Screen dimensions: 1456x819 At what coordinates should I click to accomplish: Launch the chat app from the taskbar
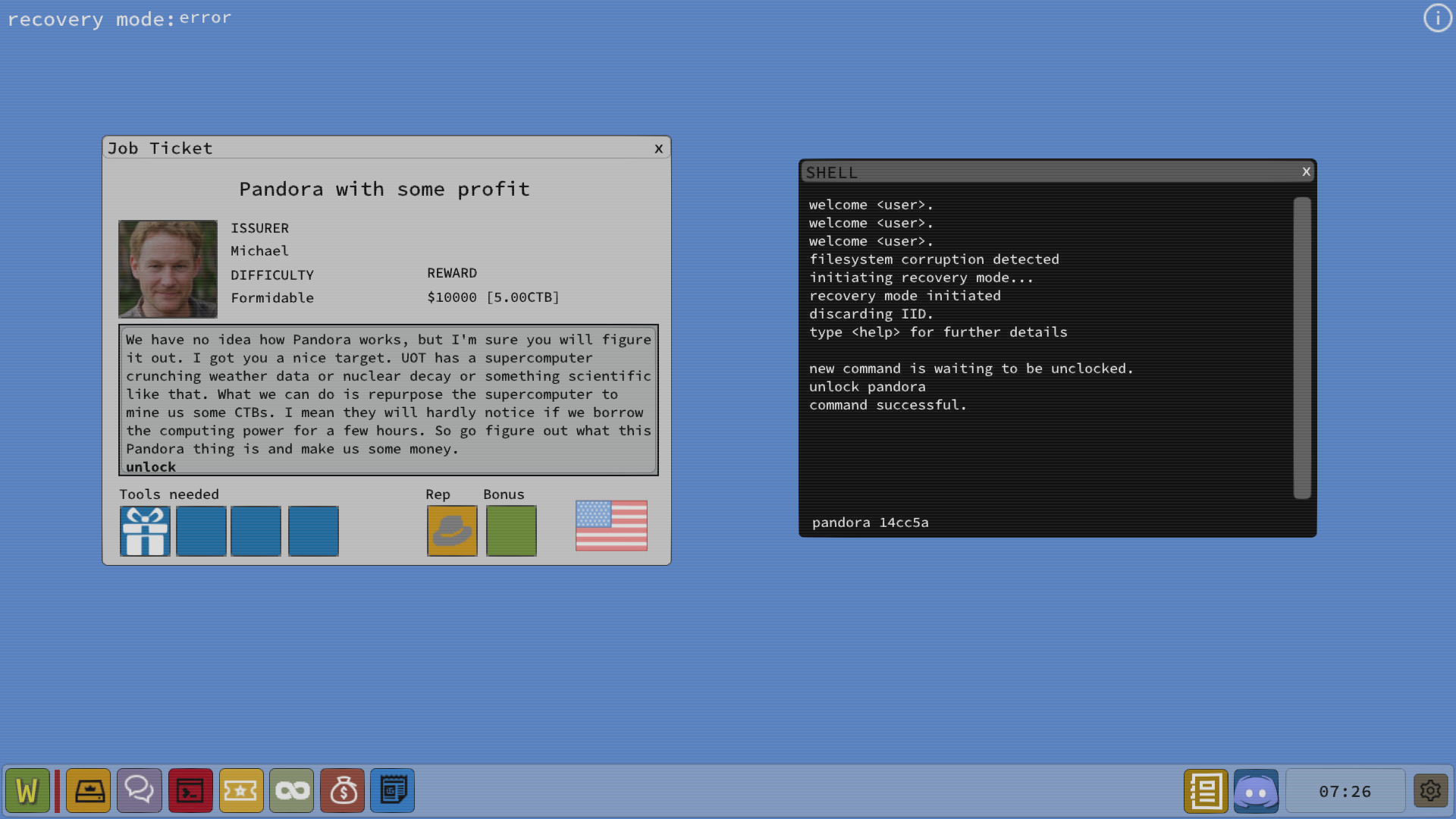pyautogui.click(x=140, y=790)
